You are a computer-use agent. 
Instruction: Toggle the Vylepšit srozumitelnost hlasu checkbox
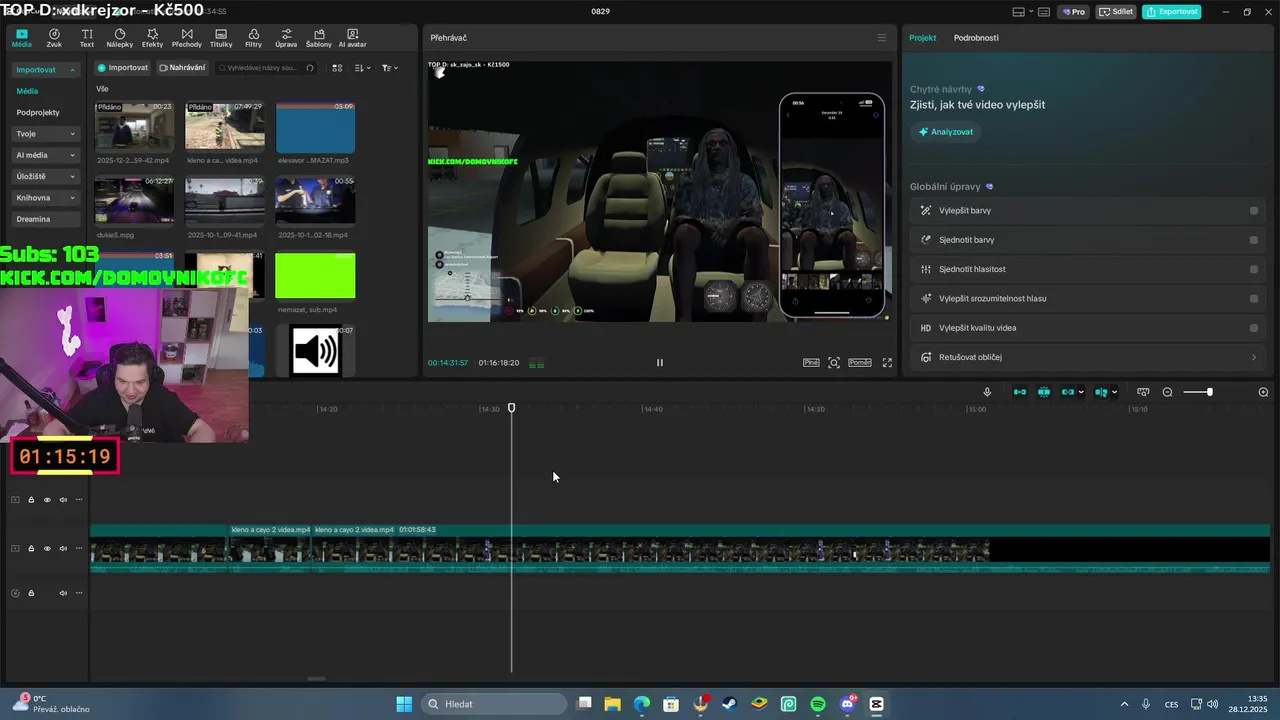(1254, 298)
